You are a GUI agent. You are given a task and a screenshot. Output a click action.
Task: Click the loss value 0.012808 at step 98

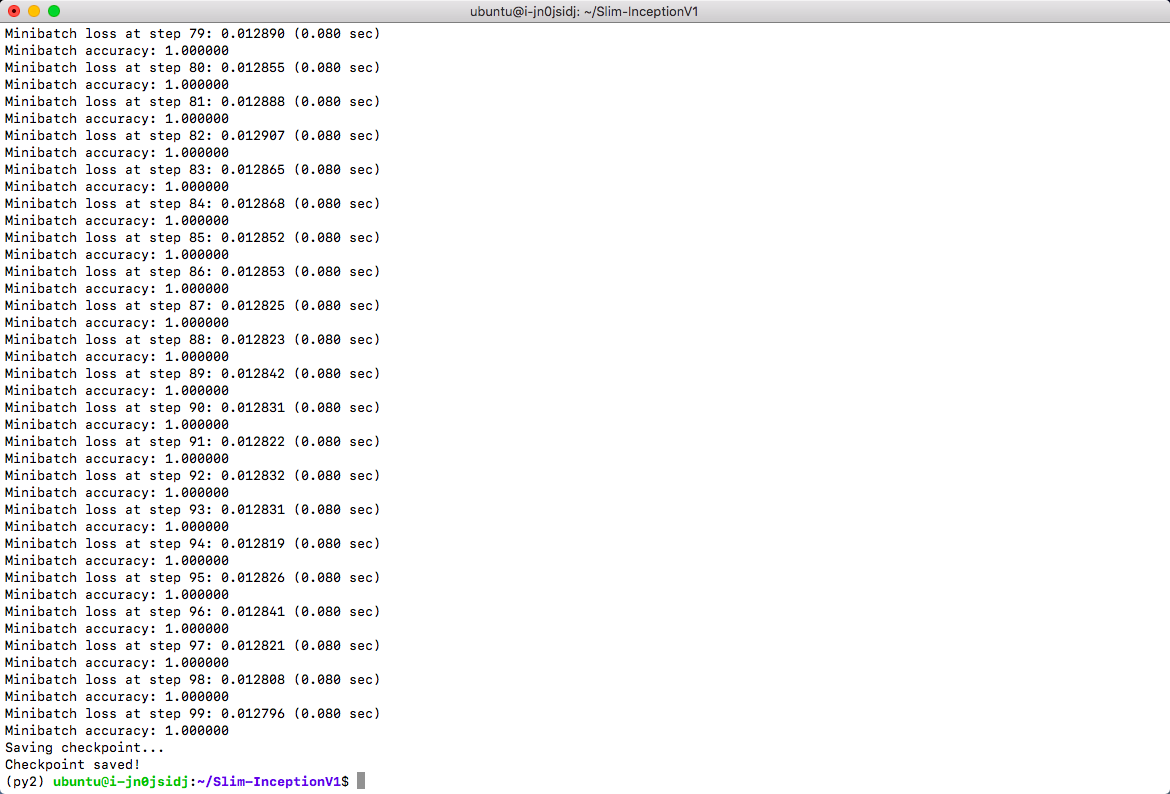(x=252, y=679)
